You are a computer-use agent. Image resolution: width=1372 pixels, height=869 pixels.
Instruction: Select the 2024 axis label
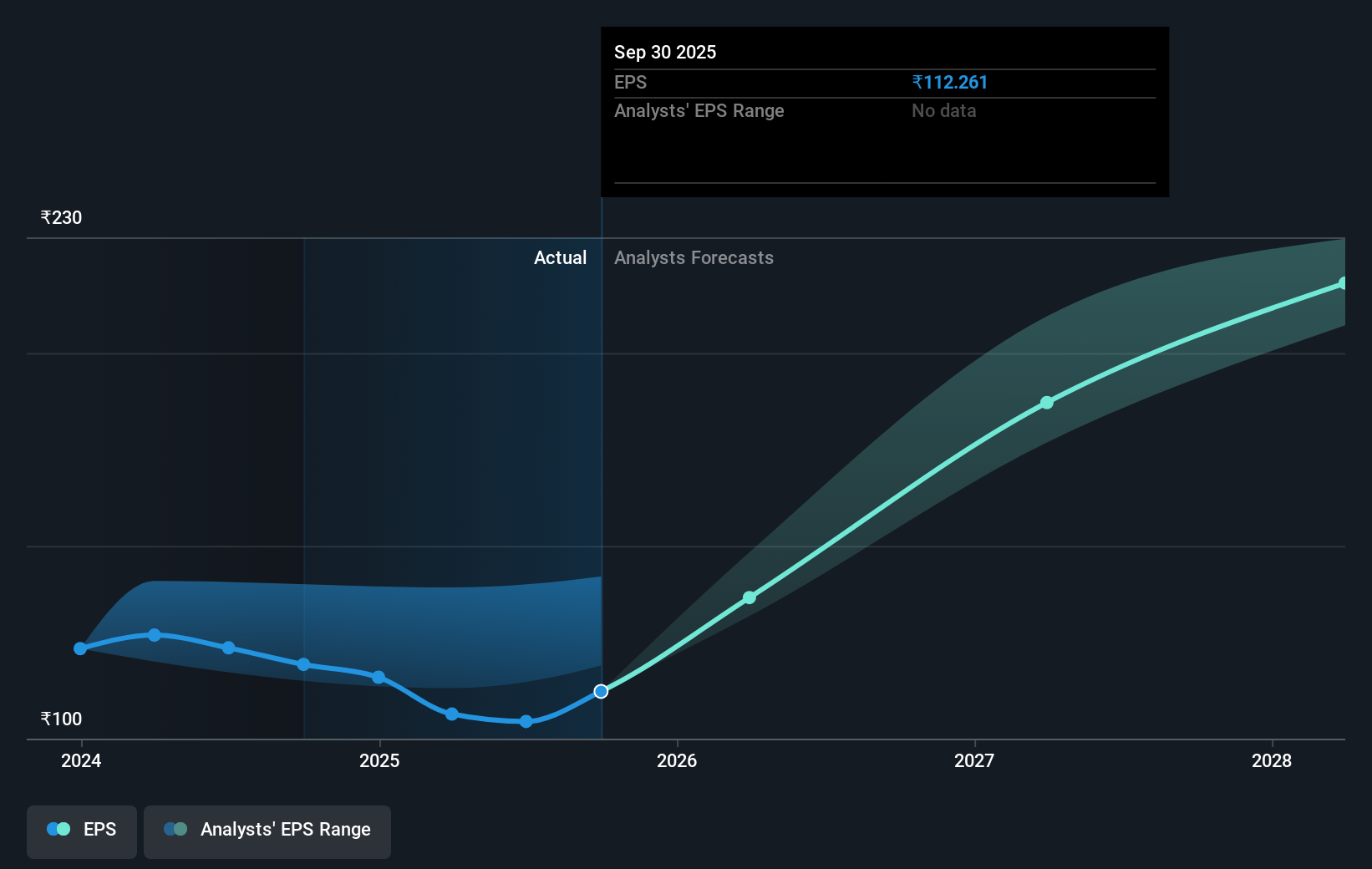click(80, 761)
